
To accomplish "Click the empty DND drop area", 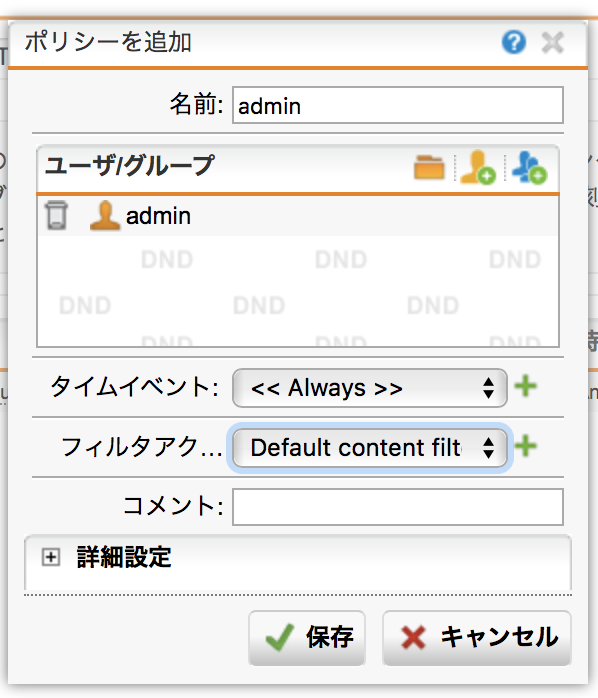I will (x=298, y=291).
